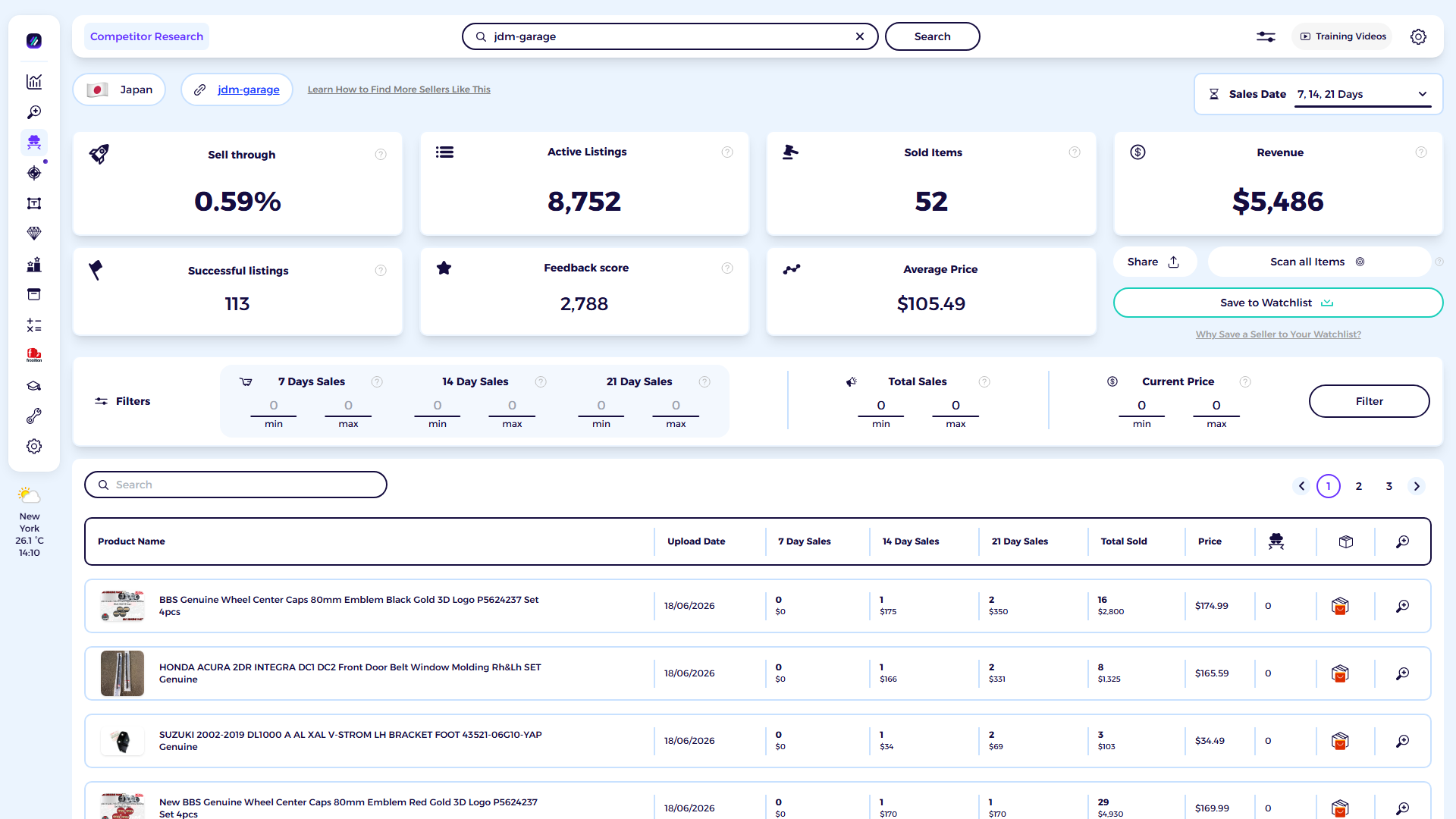Sort by the Upload Date column header

tap(696, 541)
